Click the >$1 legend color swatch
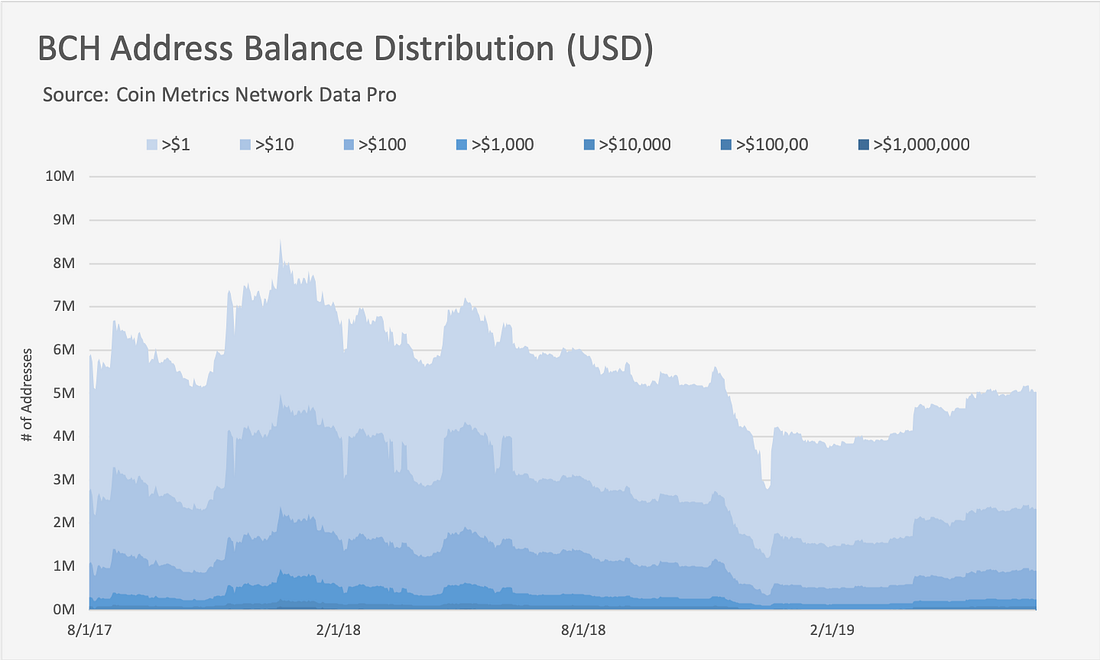 tap(152, 145)
